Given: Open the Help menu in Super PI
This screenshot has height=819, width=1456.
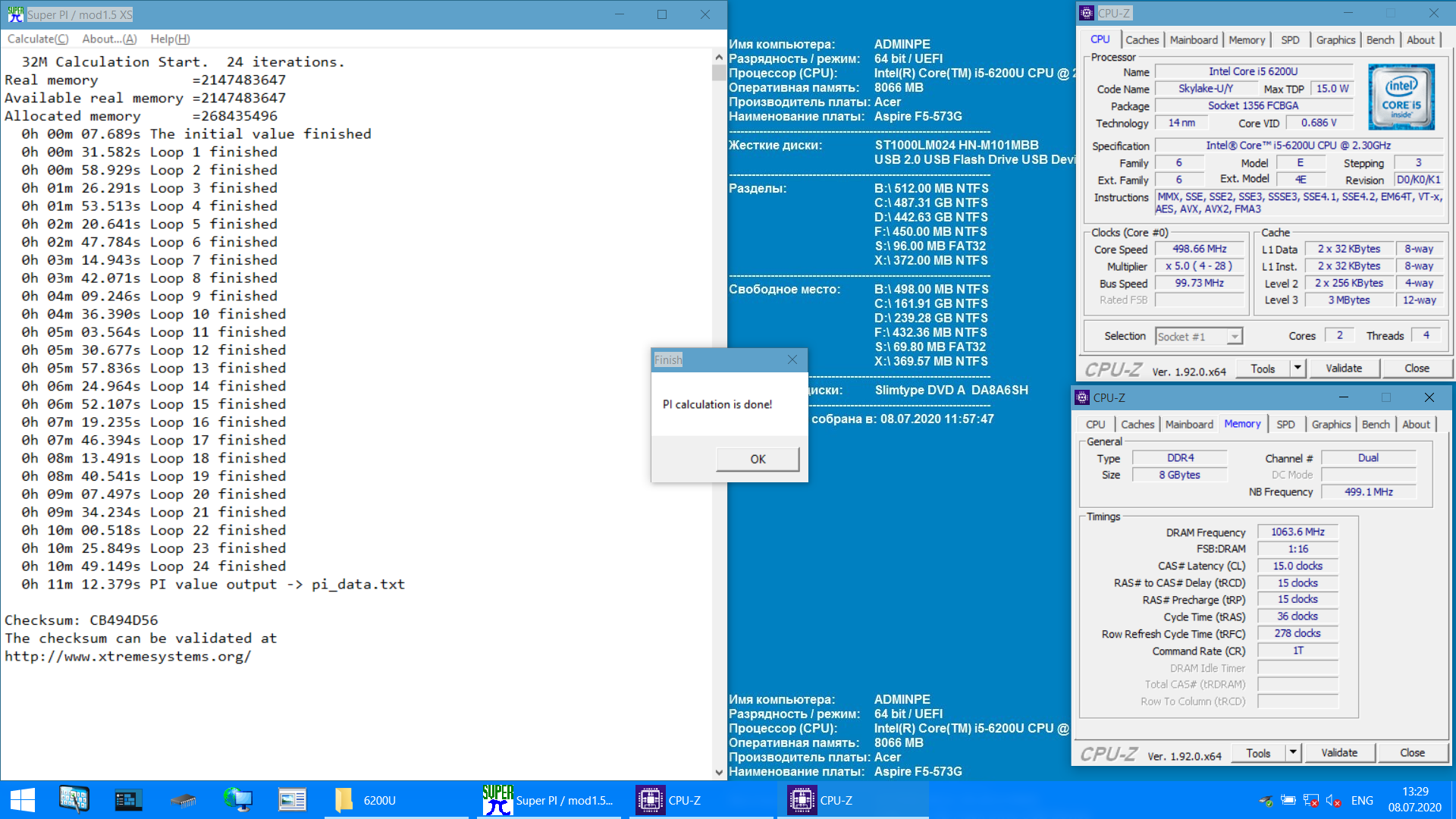Looking at the screenshot, I should point(170,39).
